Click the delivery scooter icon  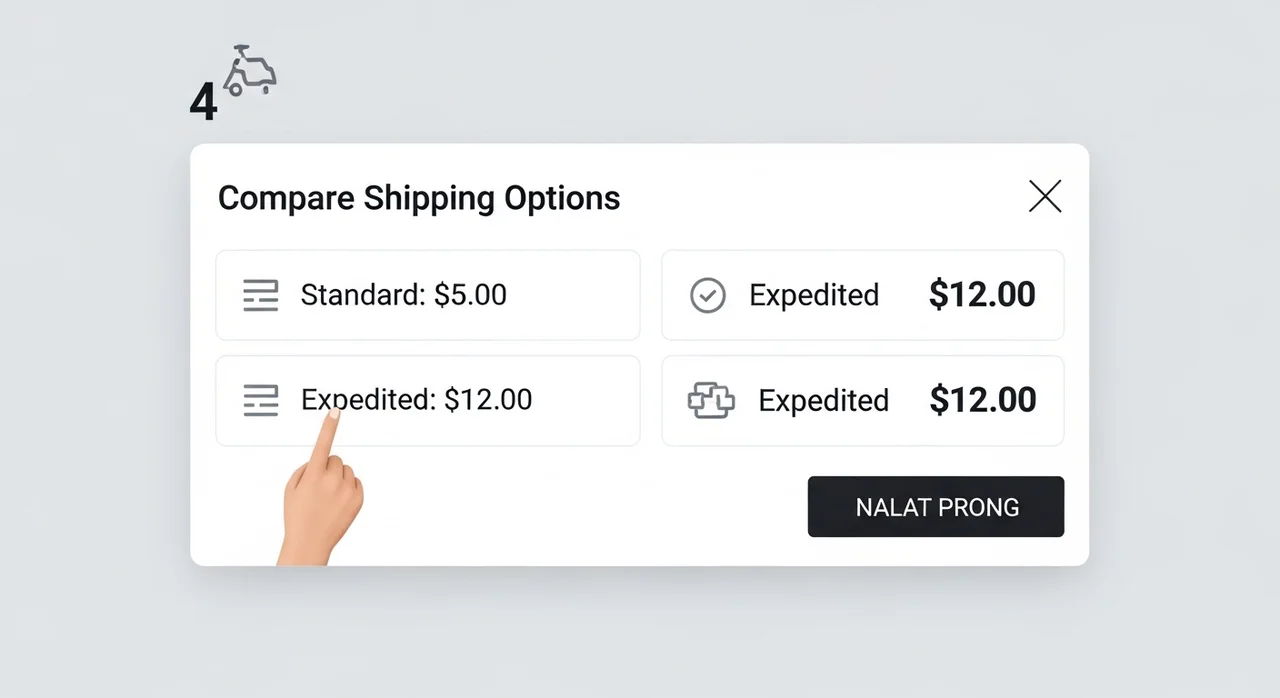[249, 70]
